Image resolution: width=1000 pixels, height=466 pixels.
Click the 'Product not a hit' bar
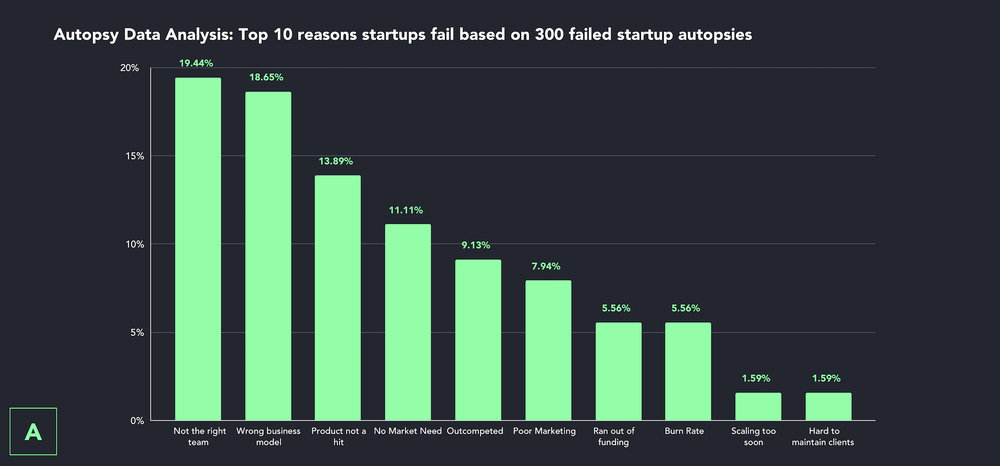pos(338,298)
